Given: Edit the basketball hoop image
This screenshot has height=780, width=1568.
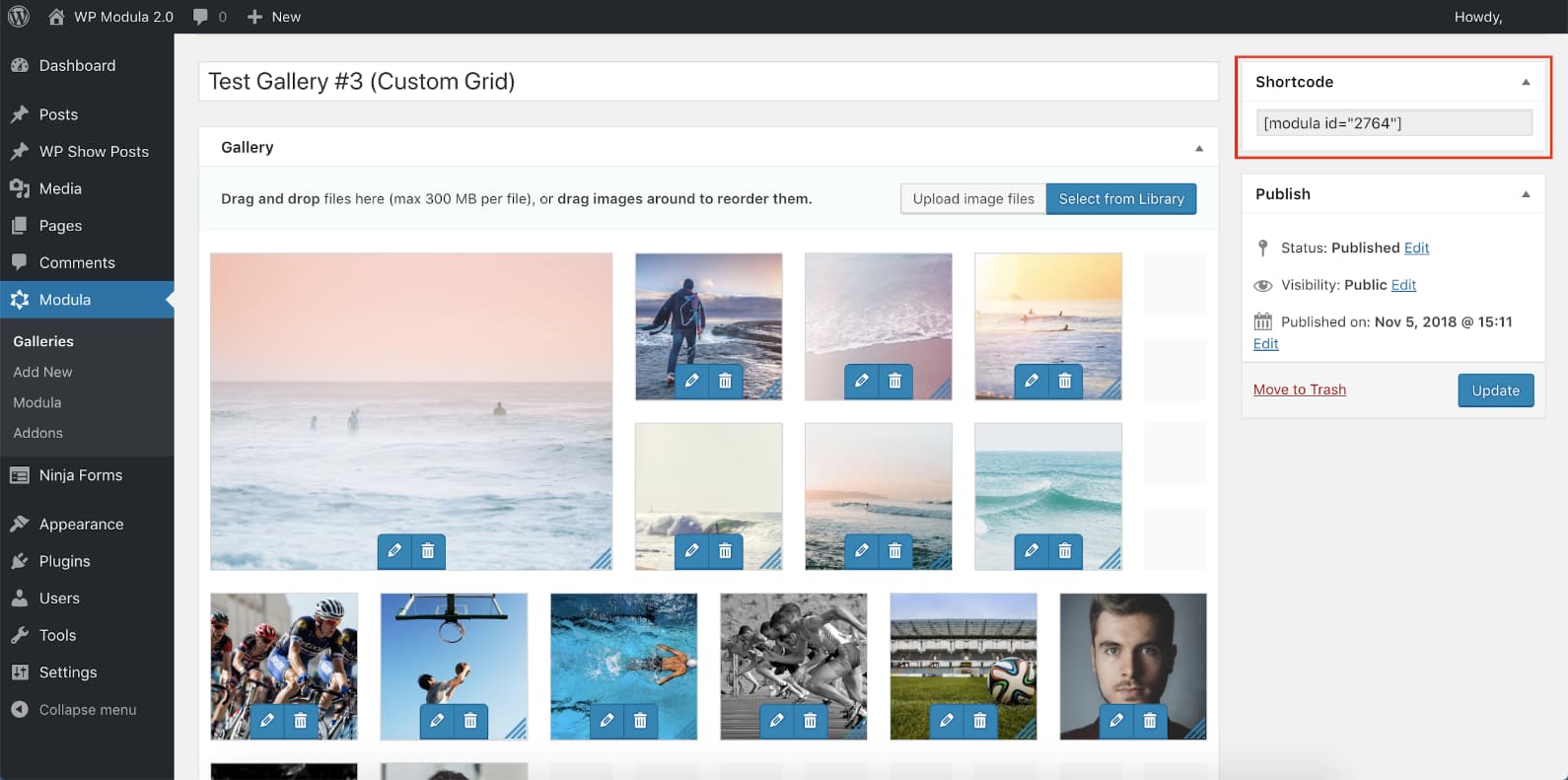Looking at the screenshot, I should click(x=437, y=721).
